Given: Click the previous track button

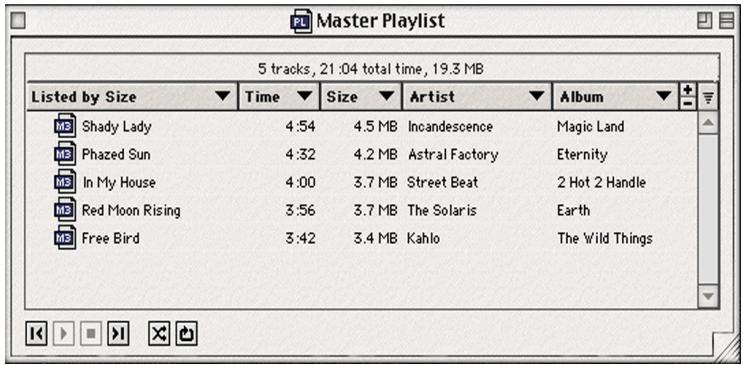Looking at the screenshot, I should 36,334.
